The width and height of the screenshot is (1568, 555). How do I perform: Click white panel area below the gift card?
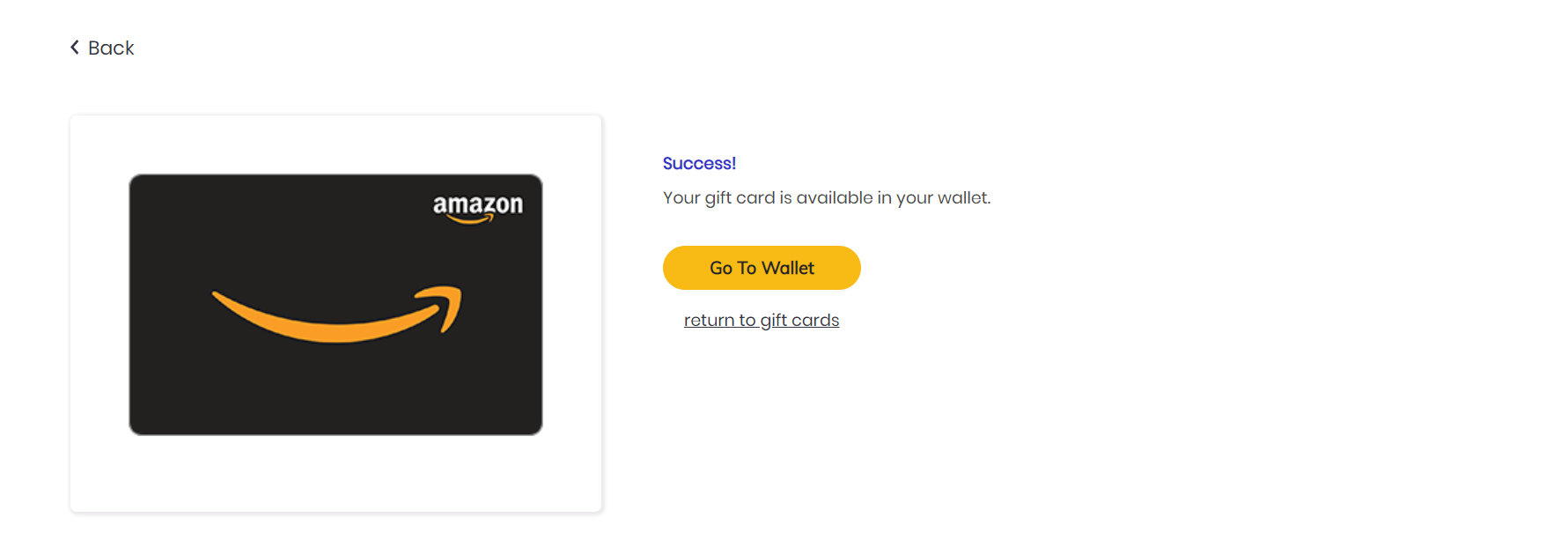click(x=335, y=474)
